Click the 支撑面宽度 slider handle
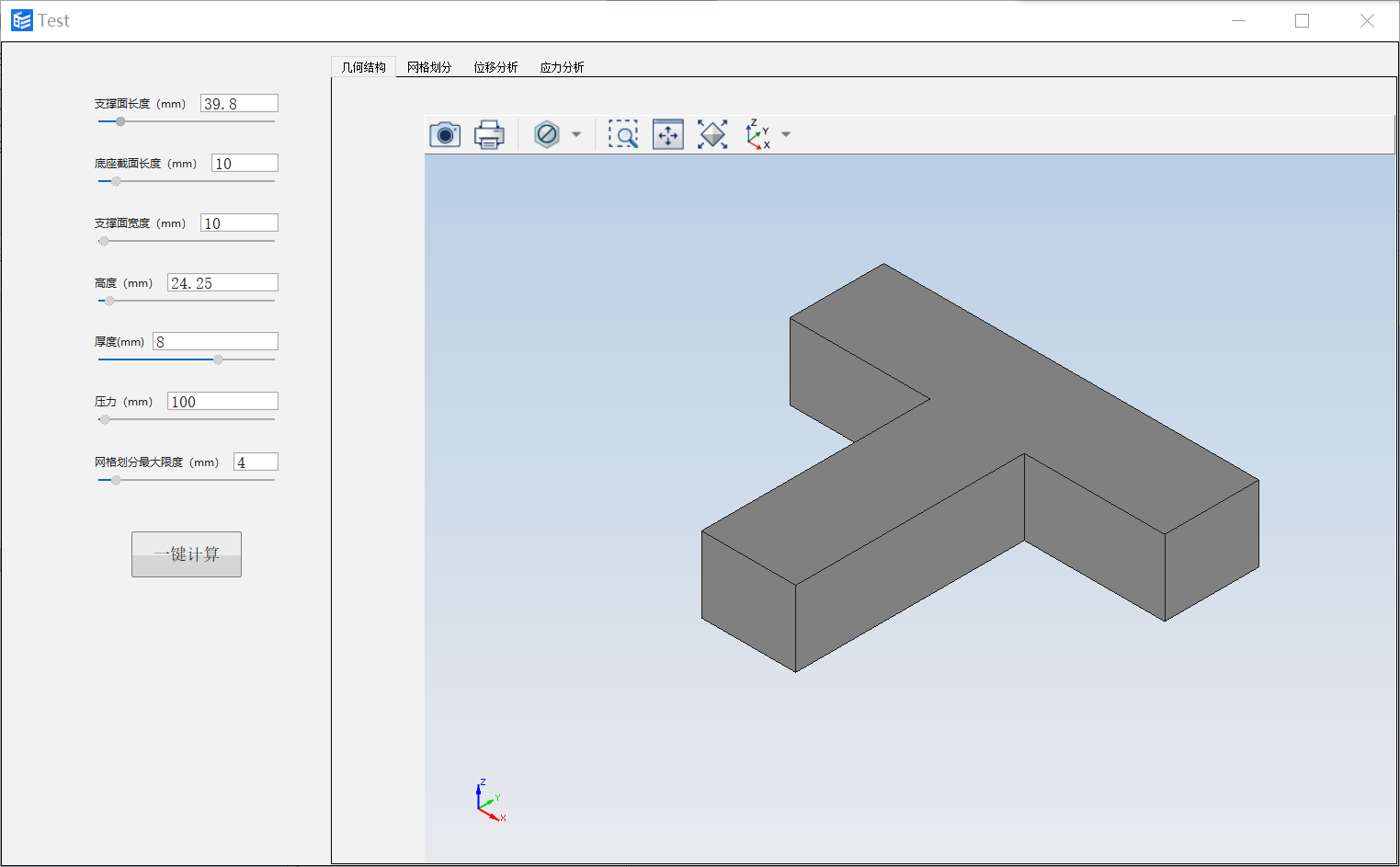Viewport: 1400px width, 867px height. coord(104,241)
